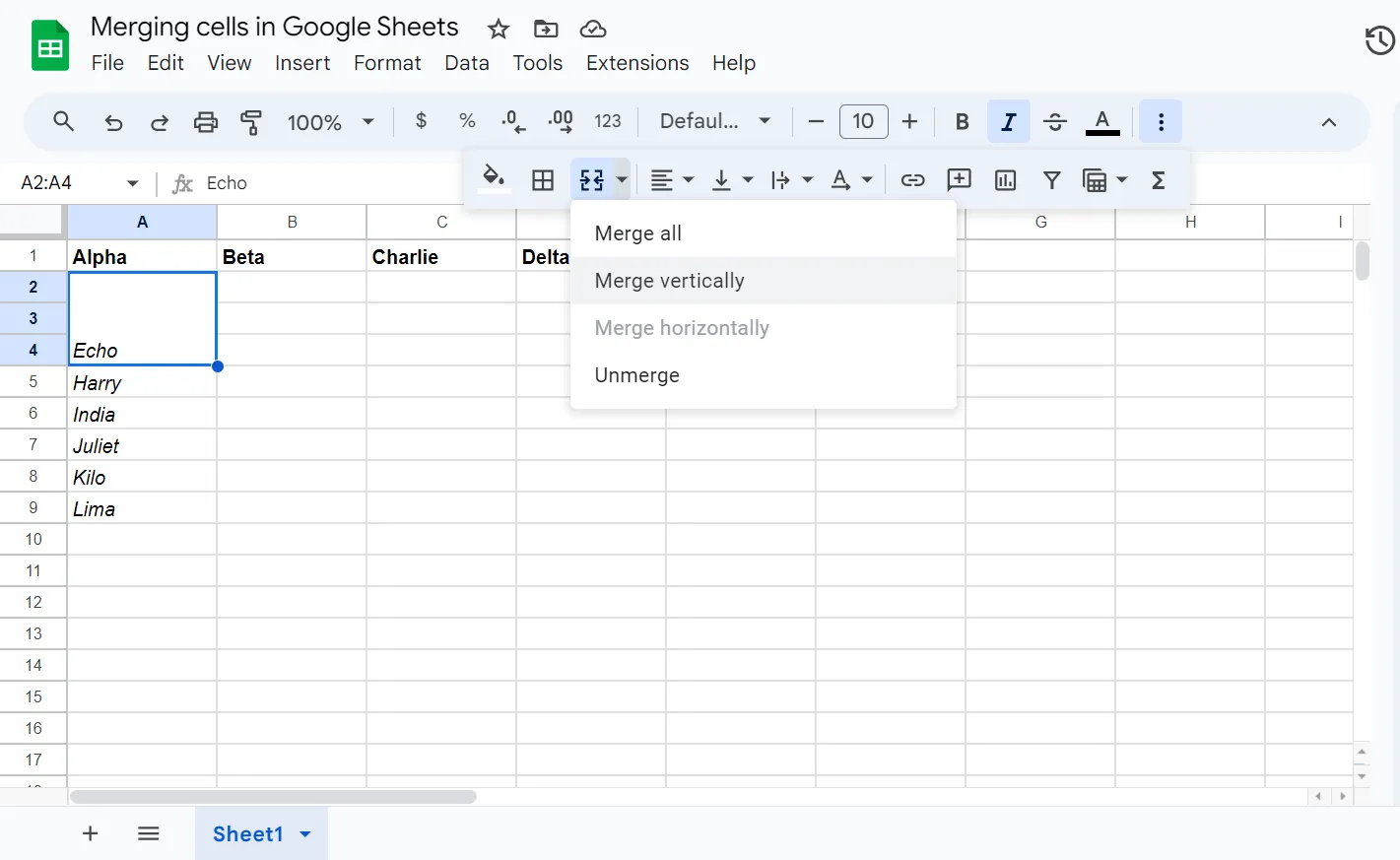
Task: Decrease font size with minus
Action: tap(816, 122)
